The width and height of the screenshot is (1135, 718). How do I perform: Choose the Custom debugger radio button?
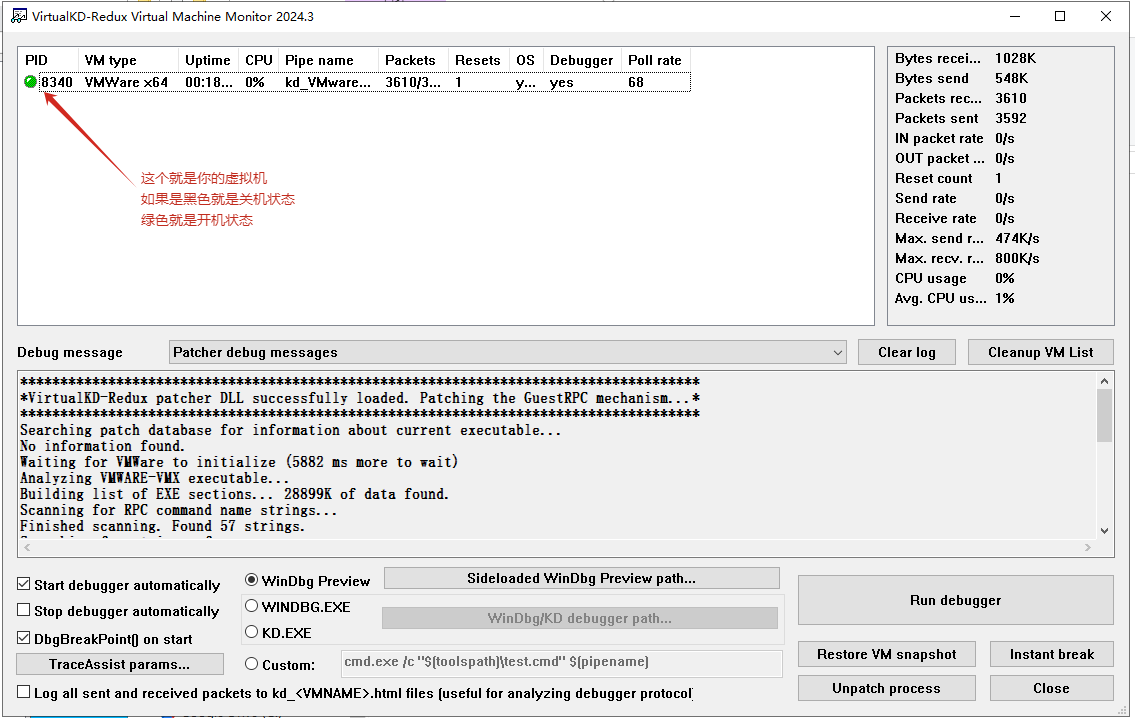pos(252,664)
